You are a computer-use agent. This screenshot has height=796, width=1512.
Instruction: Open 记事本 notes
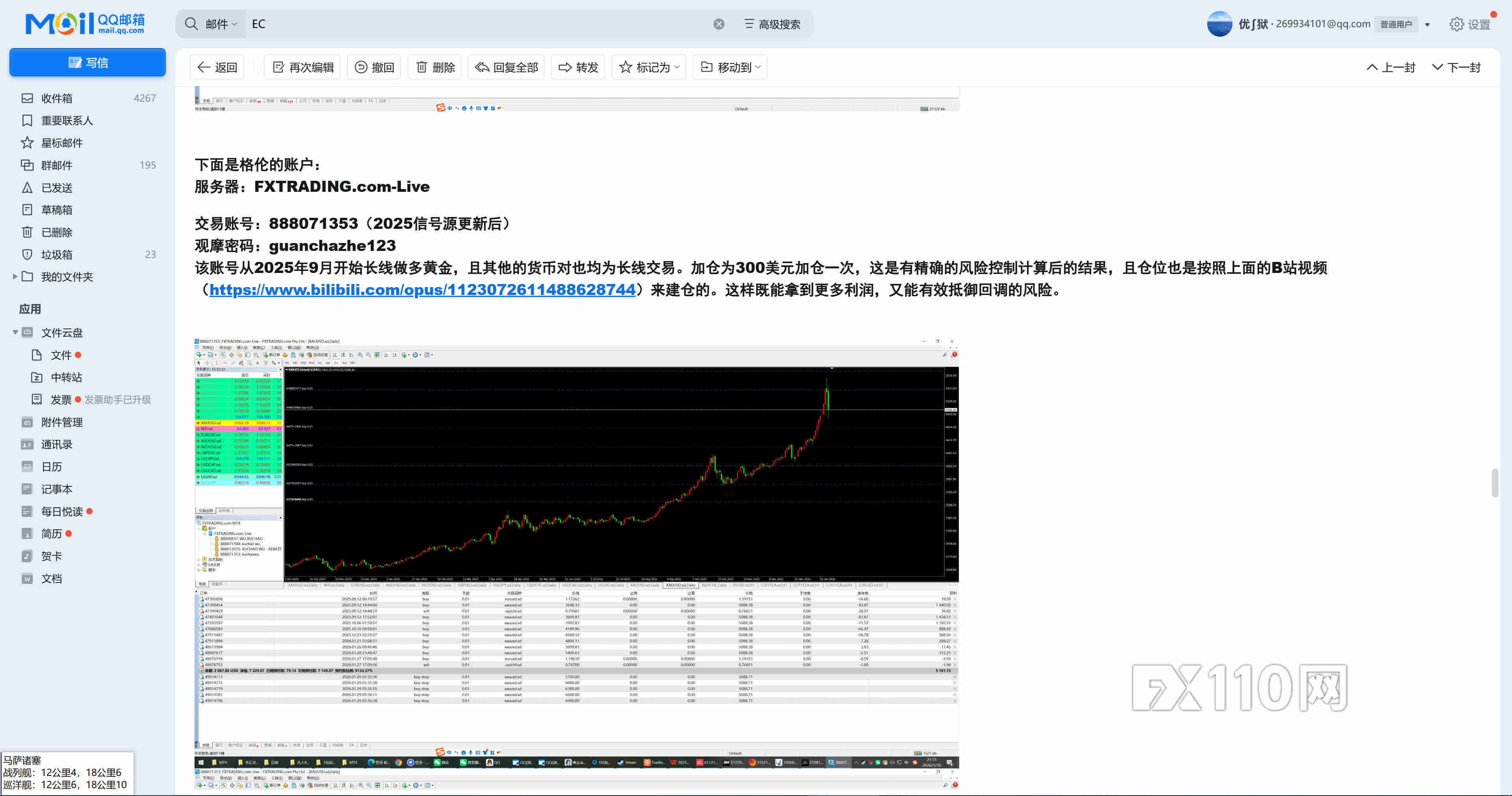[56, 488]
